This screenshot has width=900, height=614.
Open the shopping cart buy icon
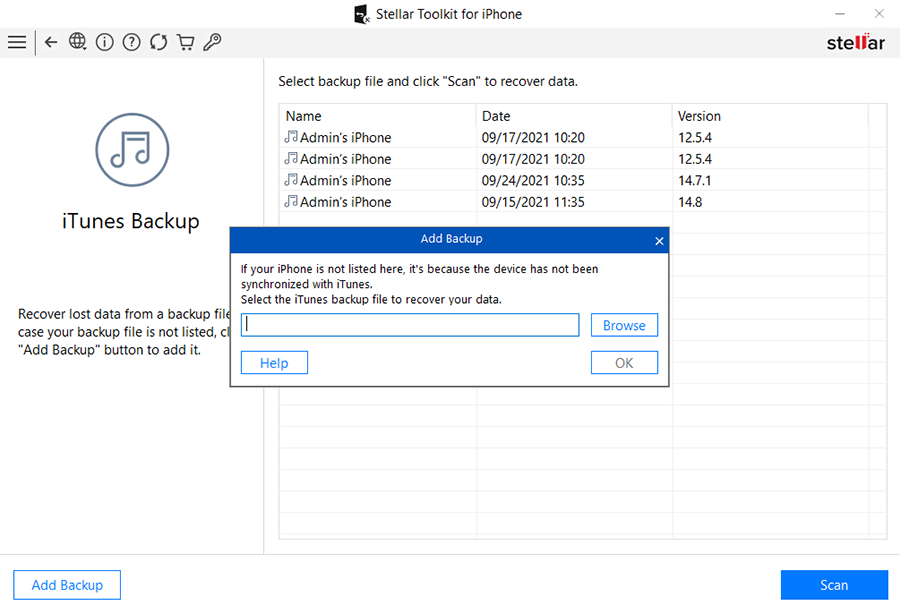click(x=185, y=42)
